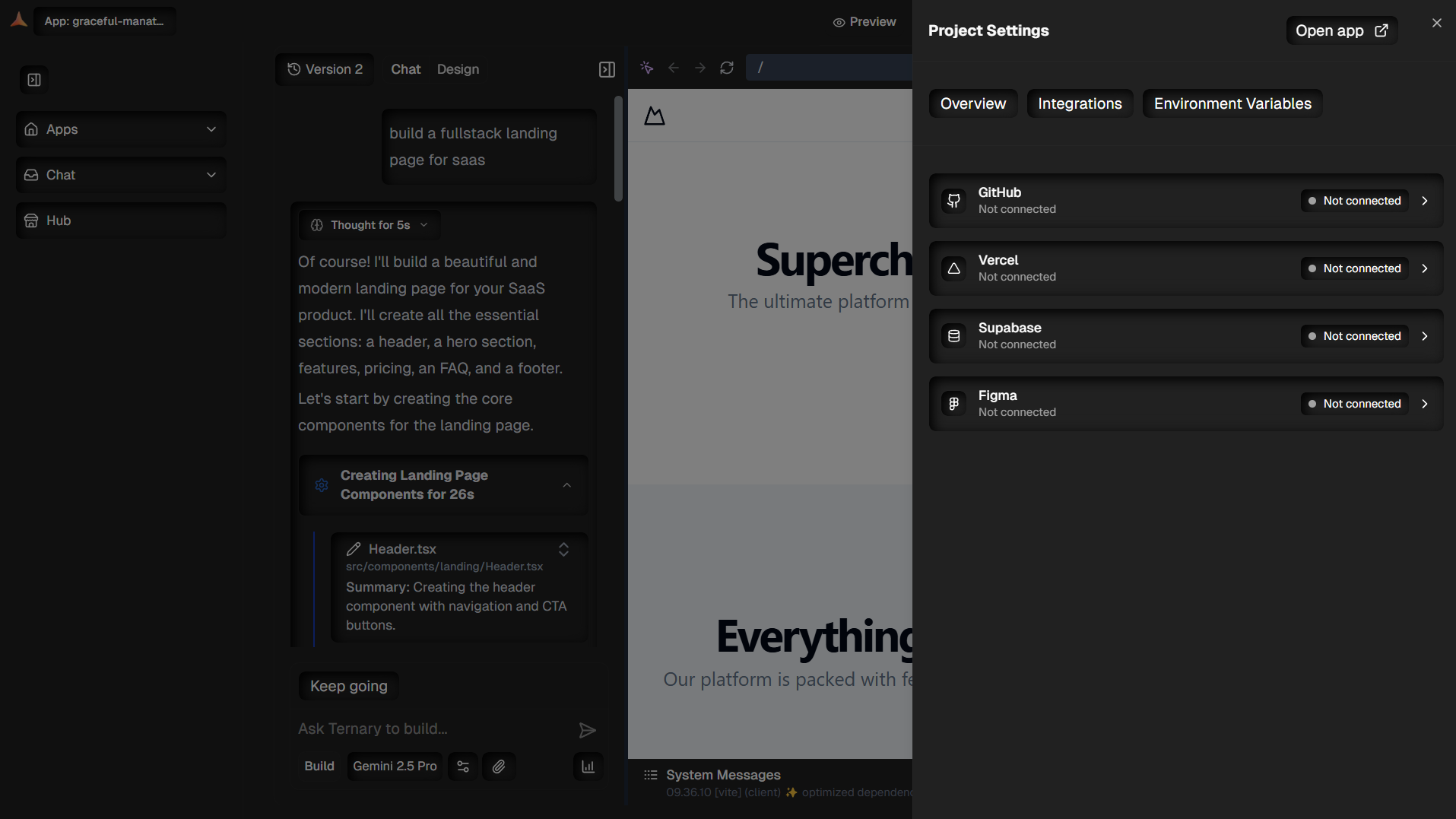Activate the component selector sparkle icon
This screenshot has width=1456, height=819.
point(647,68)
